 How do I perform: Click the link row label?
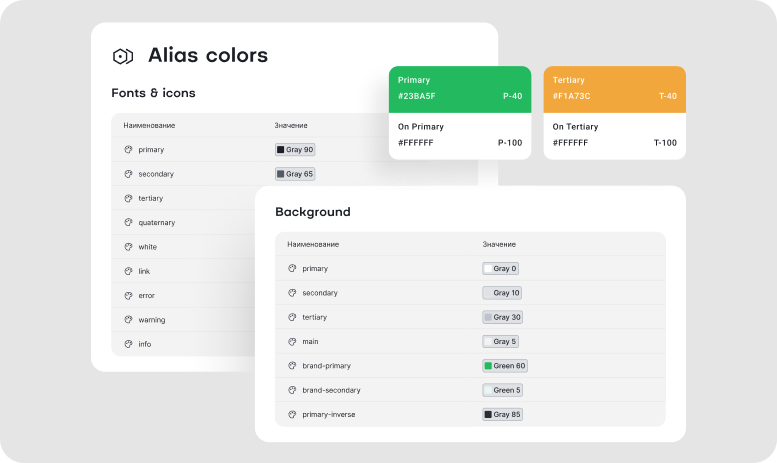tap(144, 271)
